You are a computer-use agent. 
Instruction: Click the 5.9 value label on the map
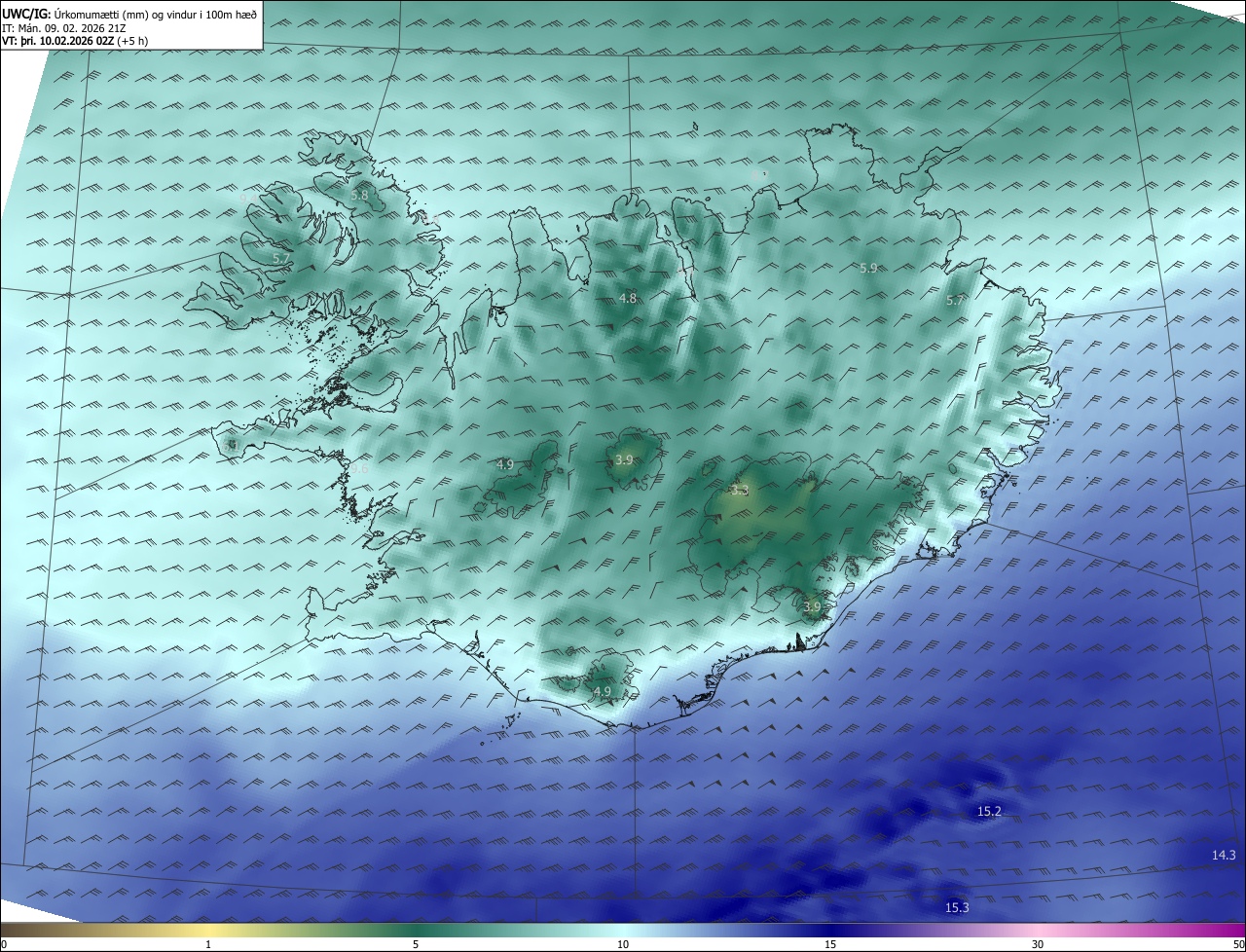868,268
